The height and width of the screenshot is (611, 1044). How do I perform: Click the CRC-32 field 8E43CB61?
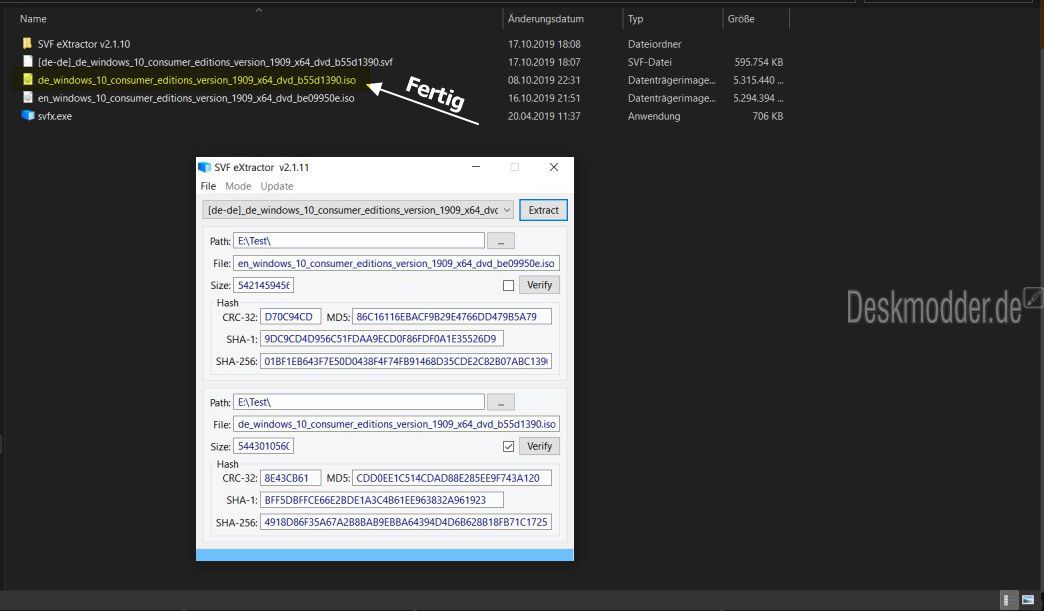tap(291, 478)
